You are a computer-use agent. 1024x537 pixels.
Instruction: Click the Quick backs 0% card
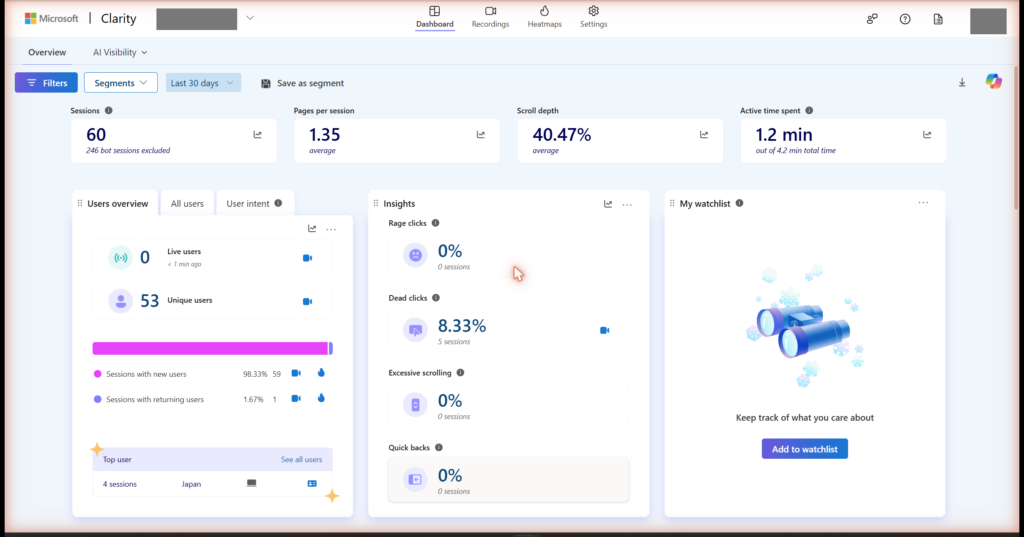[509, 480]
